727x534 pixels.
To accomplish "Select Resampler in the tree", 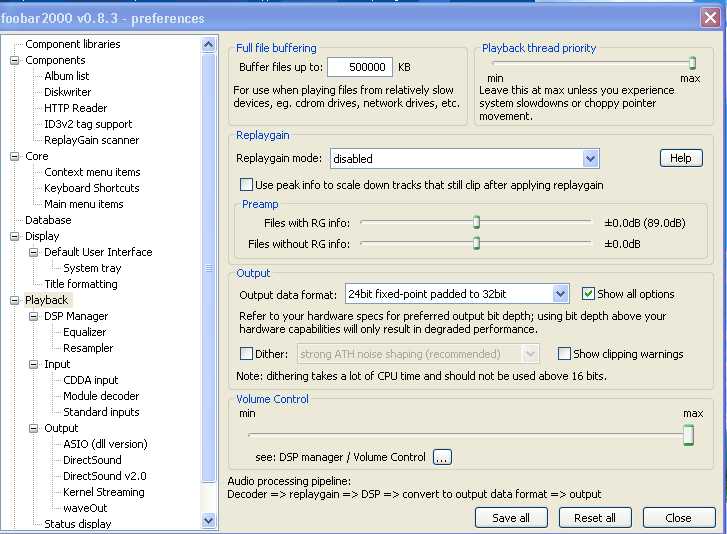I will (88, 348).
